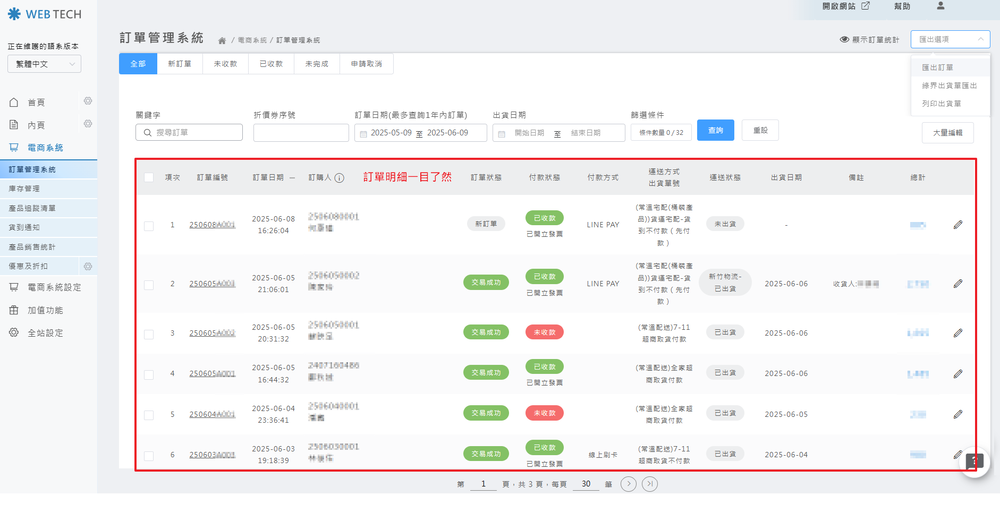Open 貨到通知 in the sidebar

click(x=48, y=227)
